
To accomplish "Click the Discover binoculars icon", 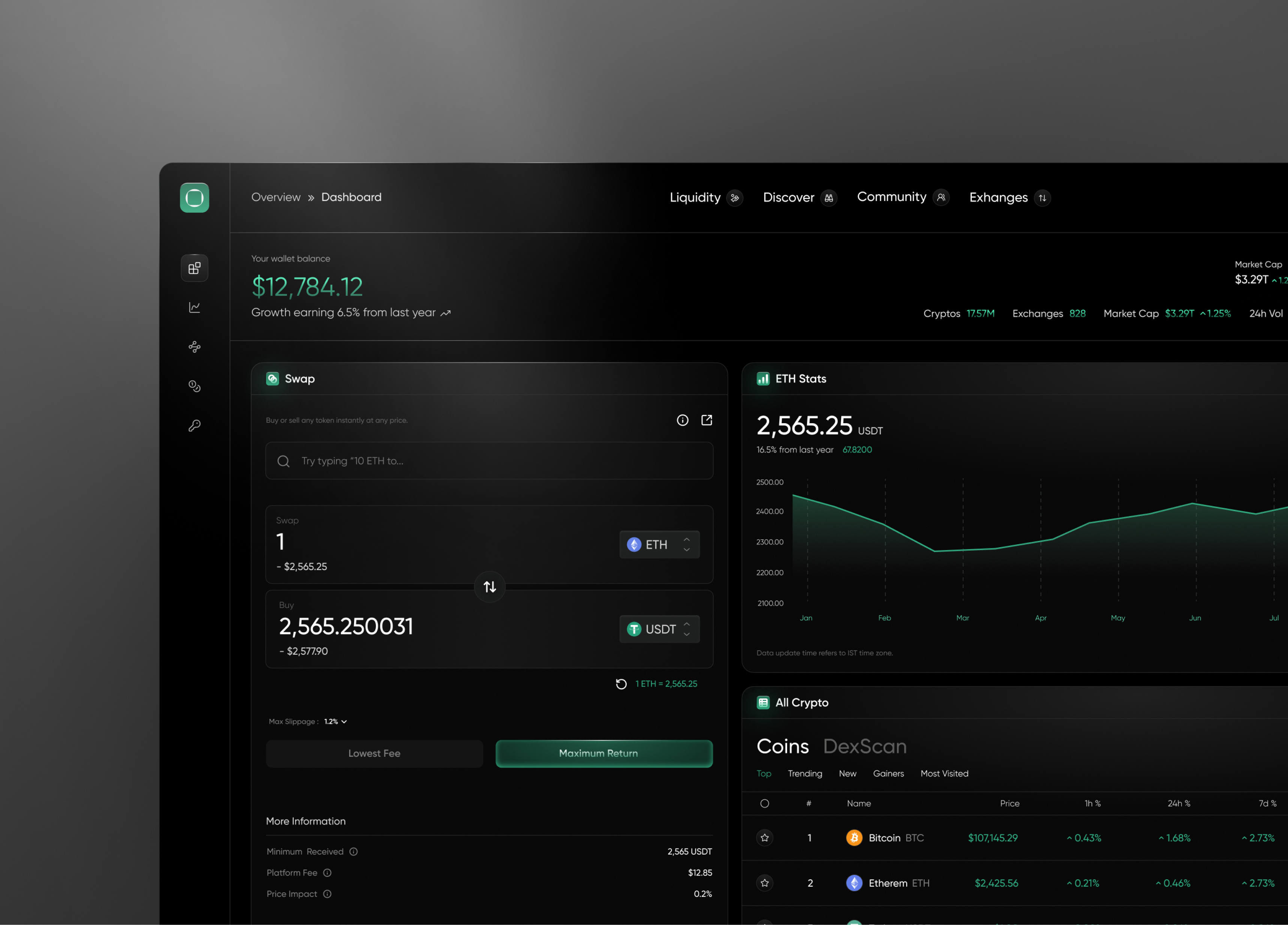I will pyautogui.click(x=829, y=198).
